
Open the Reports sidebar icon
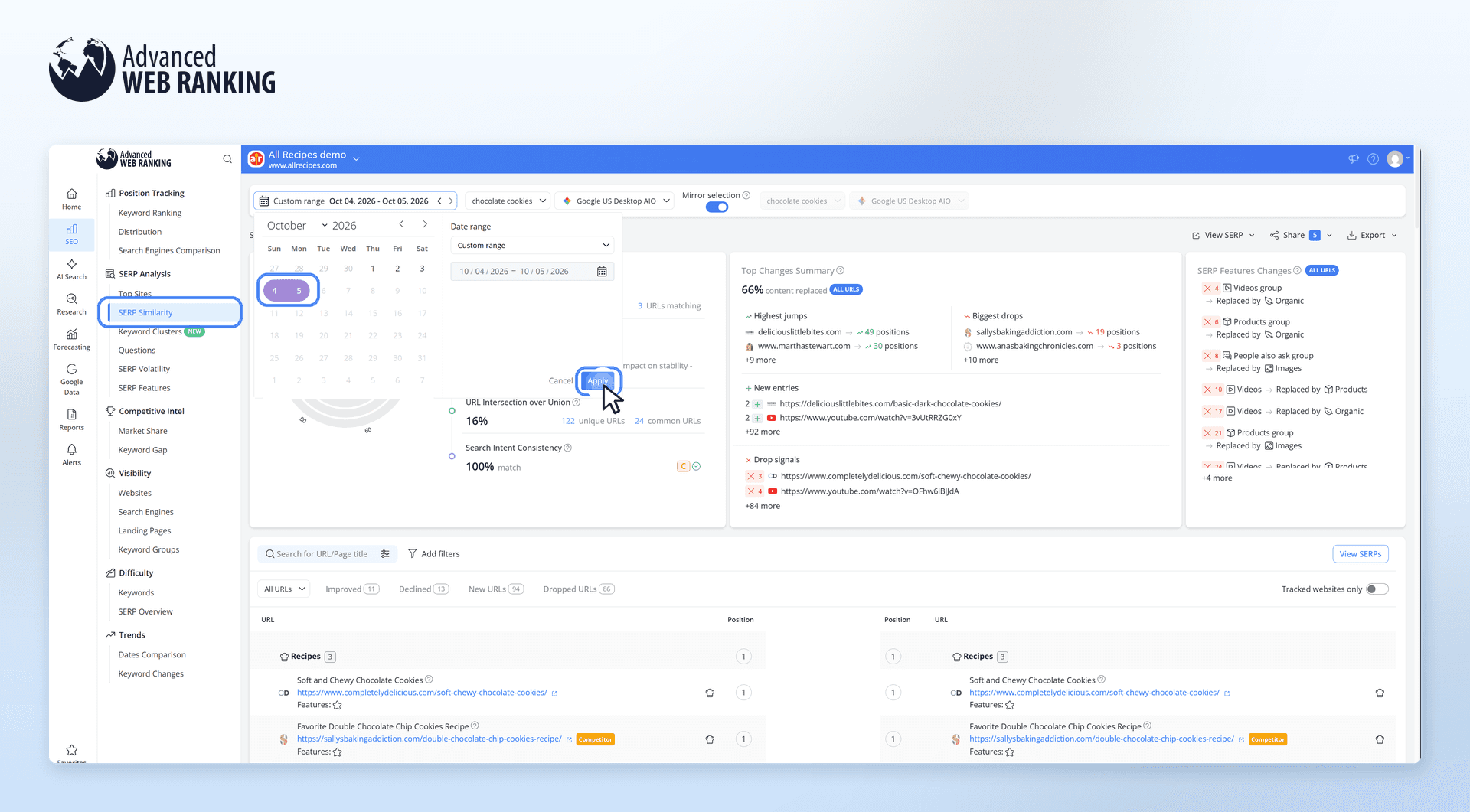click(x=71, y=420)
